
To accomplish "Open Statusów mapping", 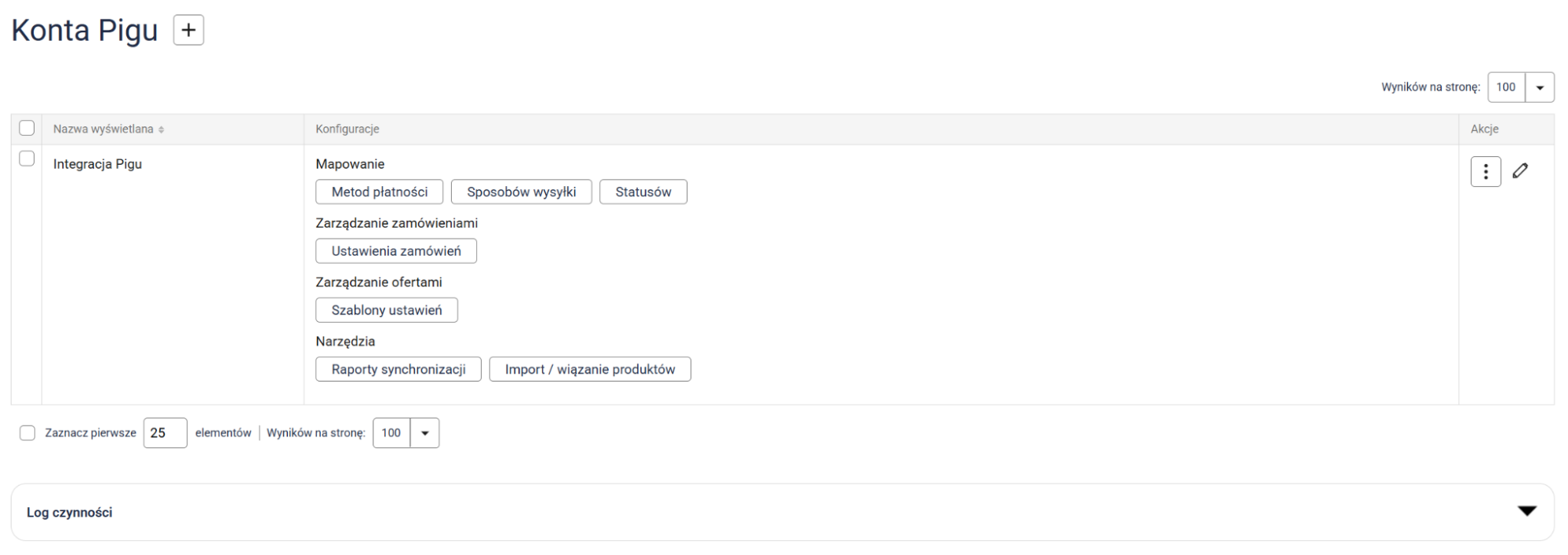I will click(643, 192).
